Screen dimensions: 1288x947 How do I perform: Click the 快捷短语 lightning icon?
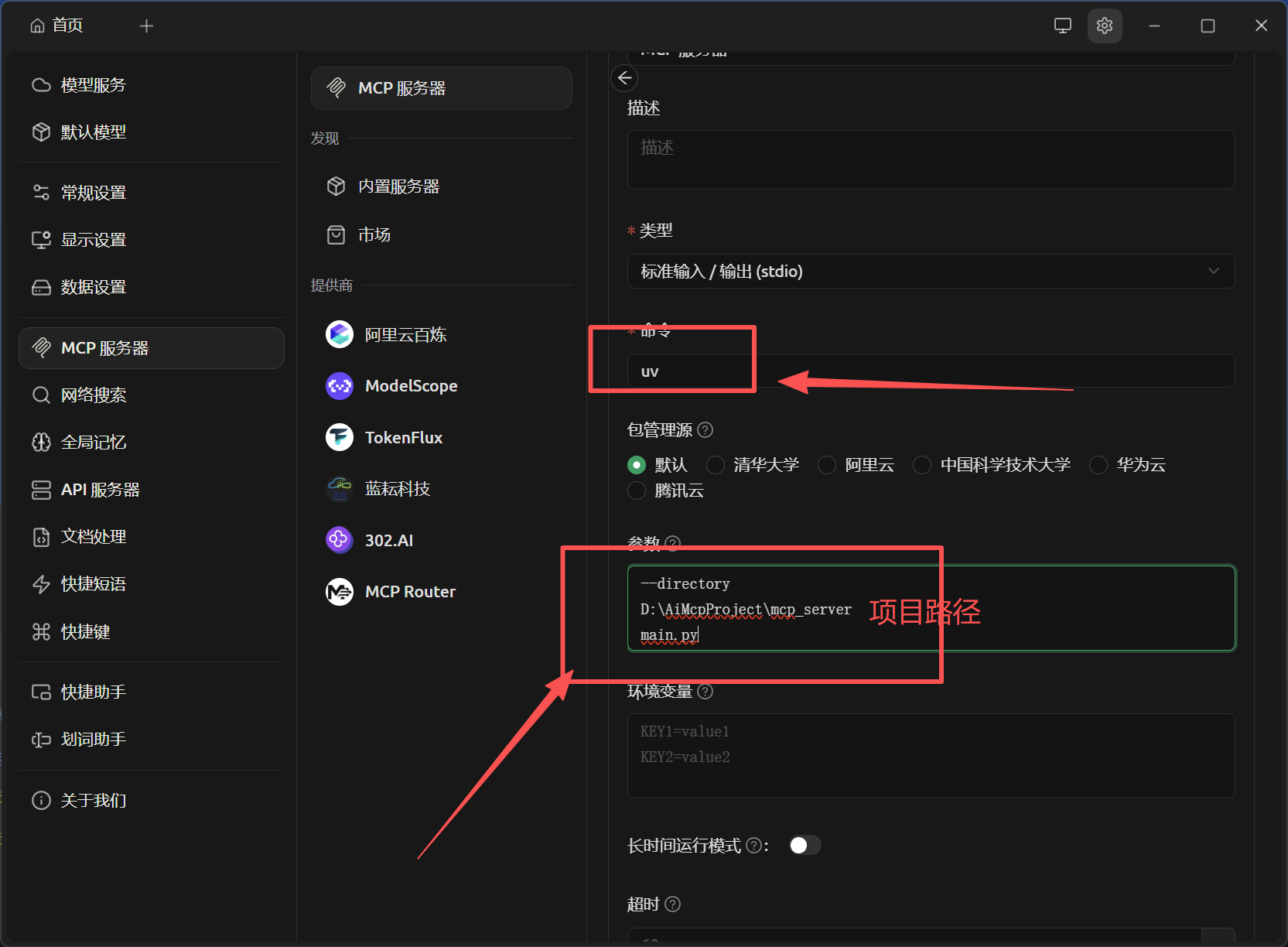click(41, 584)
